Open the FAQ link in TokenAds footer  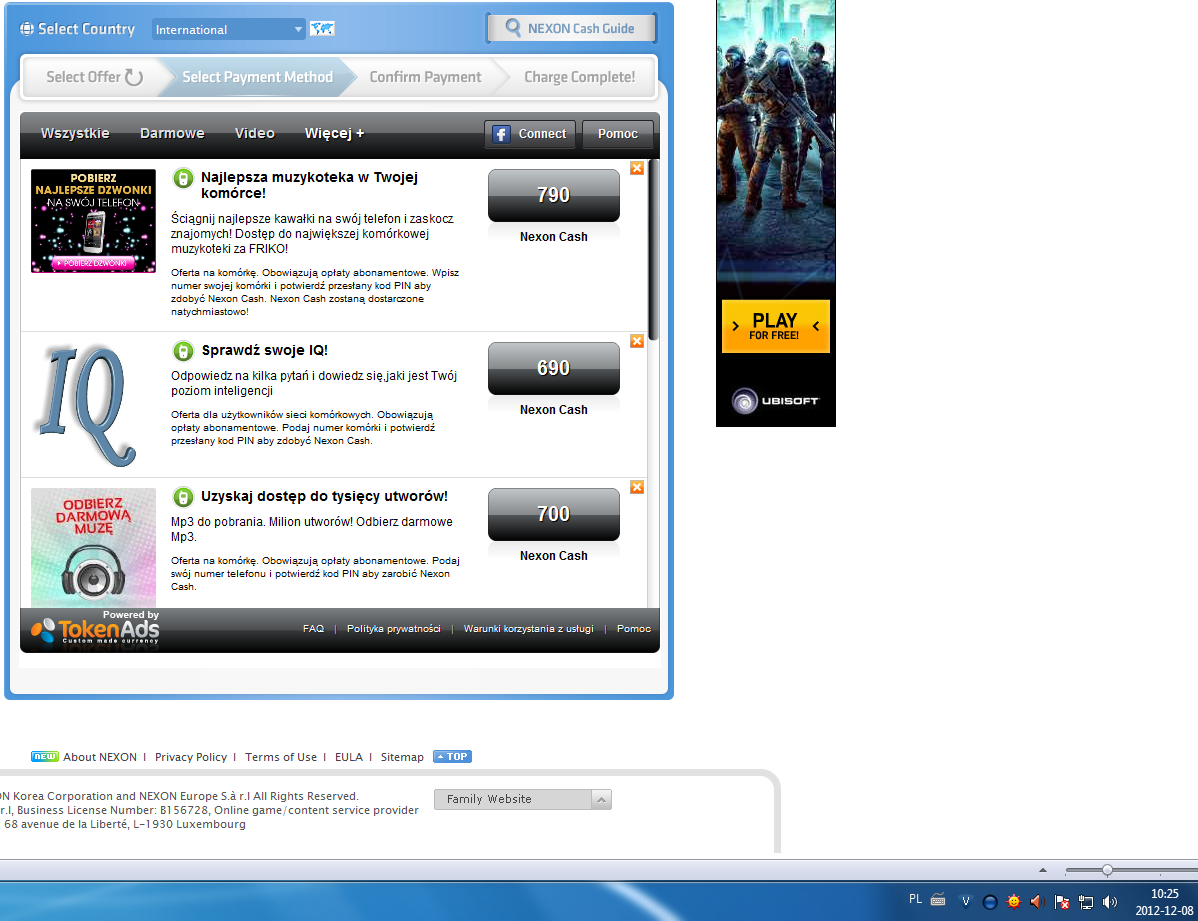(313, 628)
